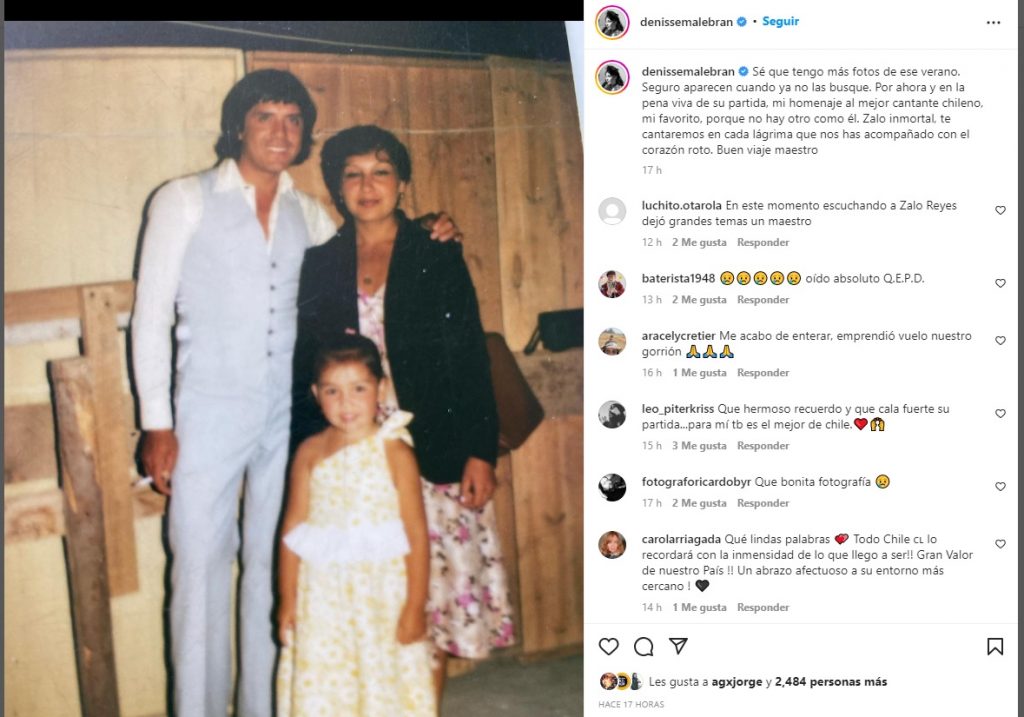The image size is (1024, 717).
Task: Like carolarriagada's comment heart
Action: pyautogui.click(x=1000, y=544)
